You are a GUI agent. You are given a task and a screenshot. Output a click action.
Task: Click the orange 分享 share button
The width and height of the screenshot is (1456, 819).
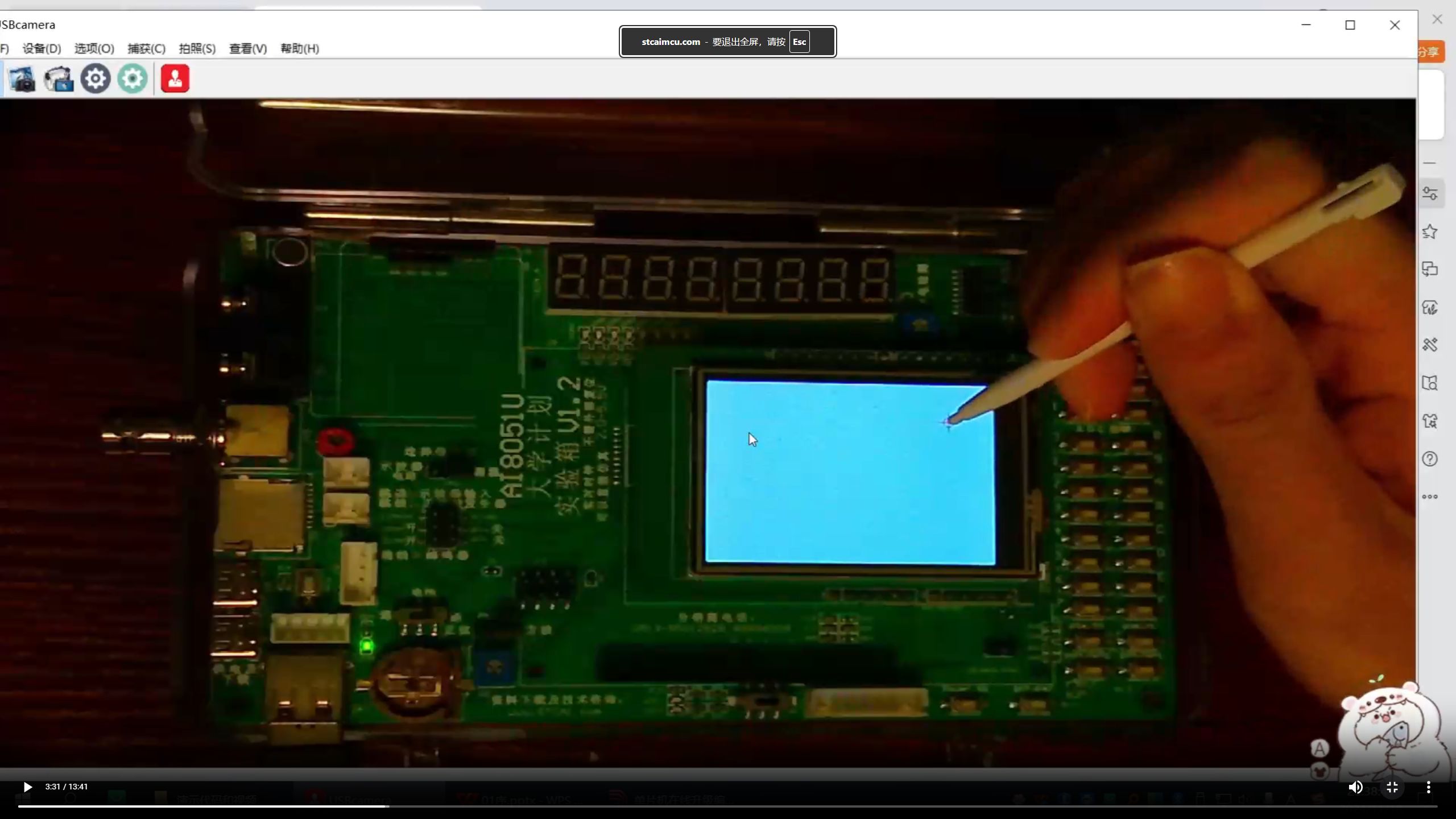pos(1430,52)
